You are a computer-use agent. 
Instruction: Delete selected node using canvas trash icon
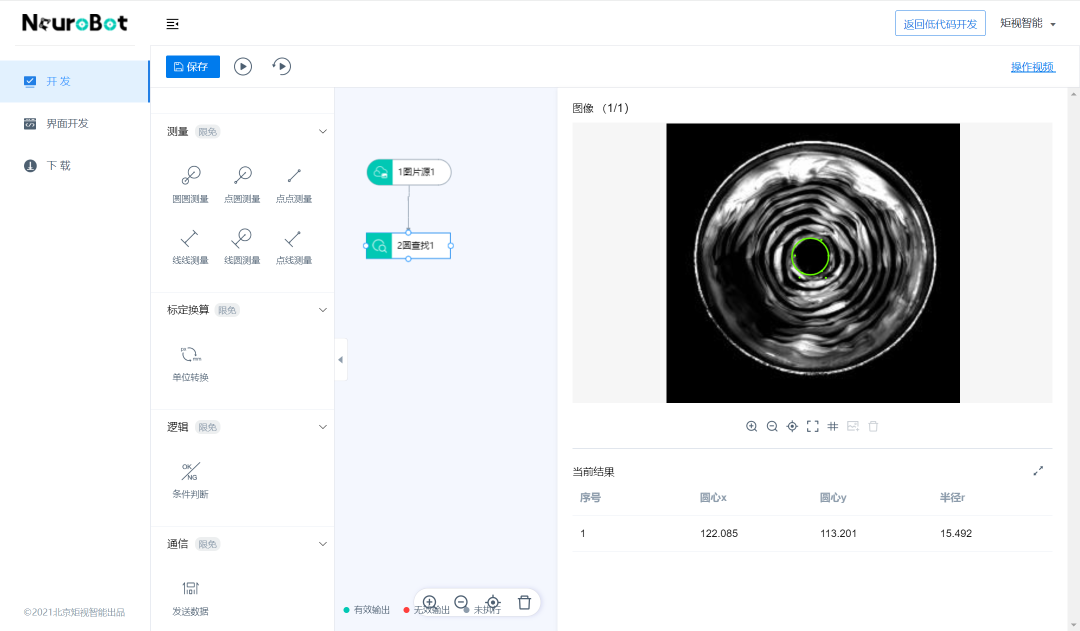[x=524, y=602]
